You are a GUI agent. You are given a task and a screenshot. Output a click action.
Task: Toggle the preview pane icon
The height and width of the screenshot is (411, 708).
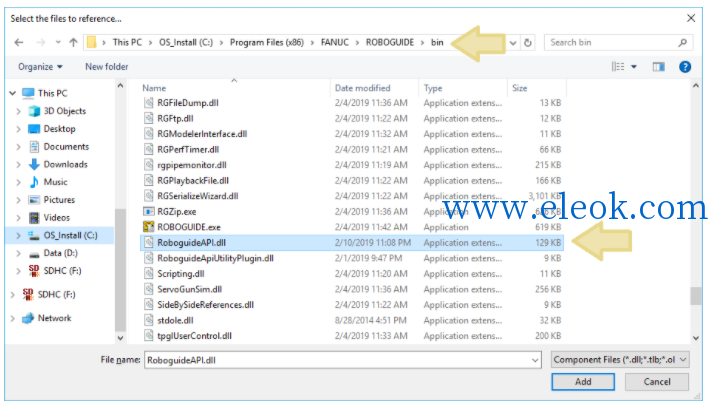click(x=658, y=67)
